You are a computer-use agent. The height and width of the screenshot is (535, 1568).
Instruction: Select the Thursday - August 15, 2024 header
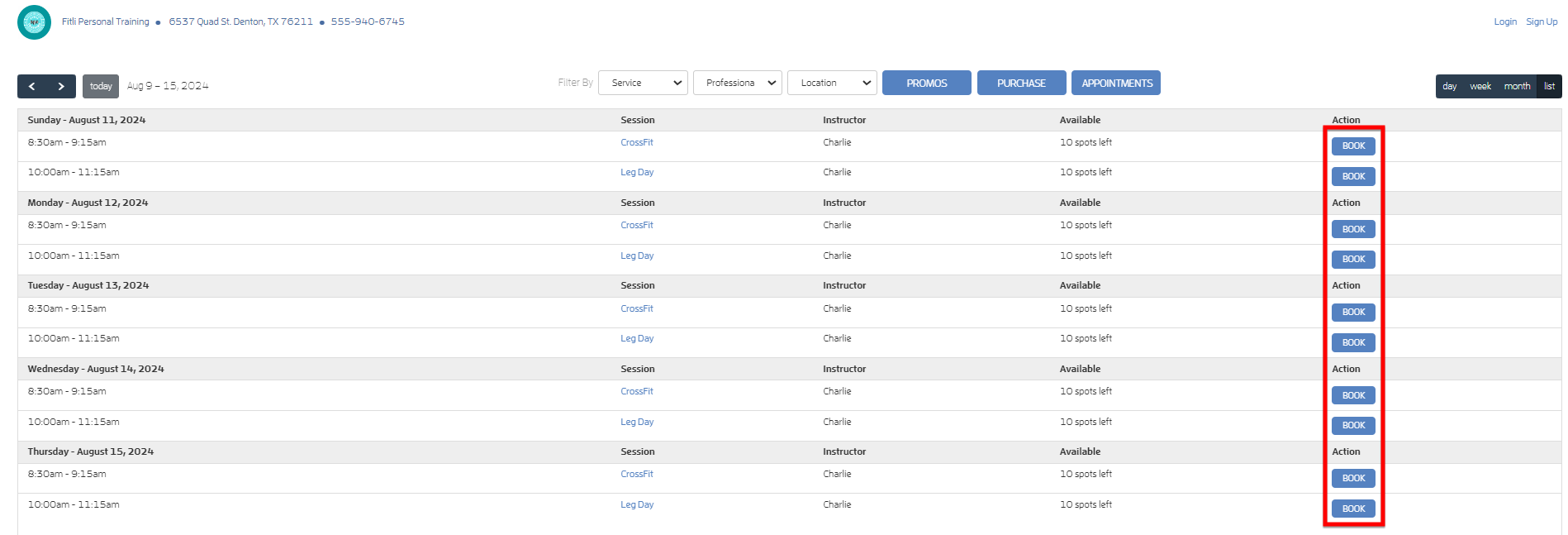click(x=91, y=451)
